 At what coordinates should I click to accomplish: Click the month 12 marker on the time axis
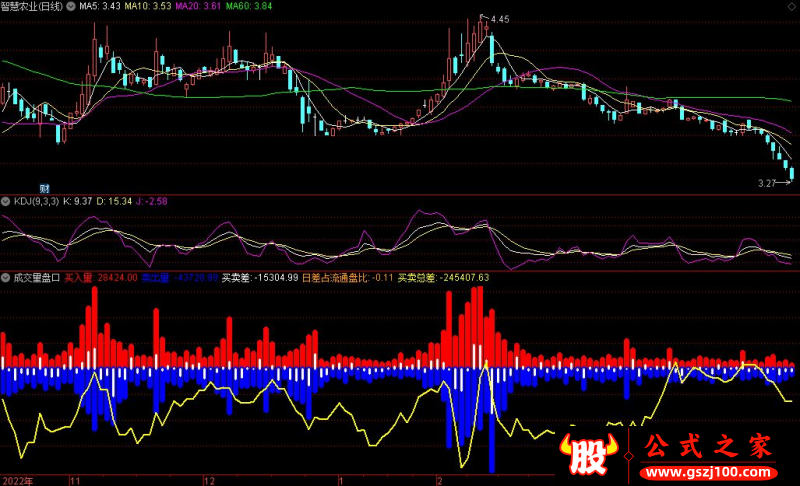pos(209,481)
